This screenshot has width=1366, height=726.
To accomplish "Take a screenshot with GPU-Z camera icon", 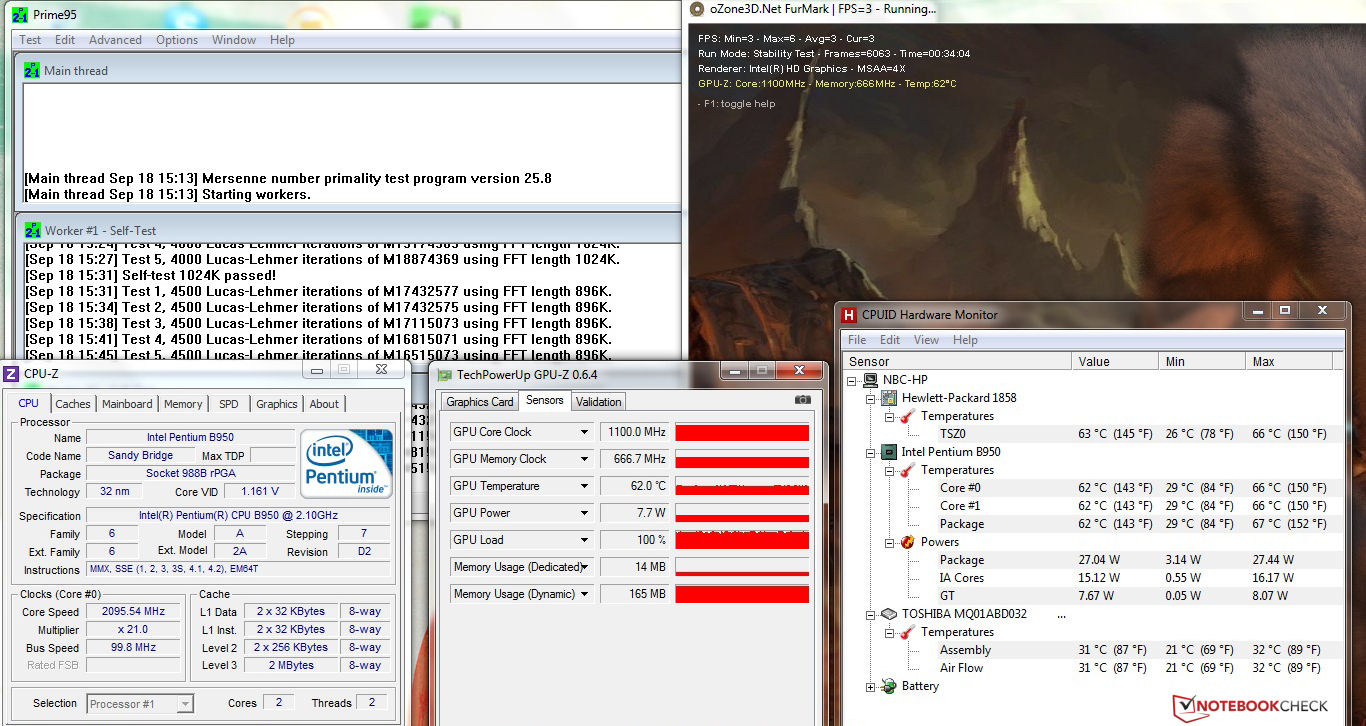I will click(x=802, y=400).
